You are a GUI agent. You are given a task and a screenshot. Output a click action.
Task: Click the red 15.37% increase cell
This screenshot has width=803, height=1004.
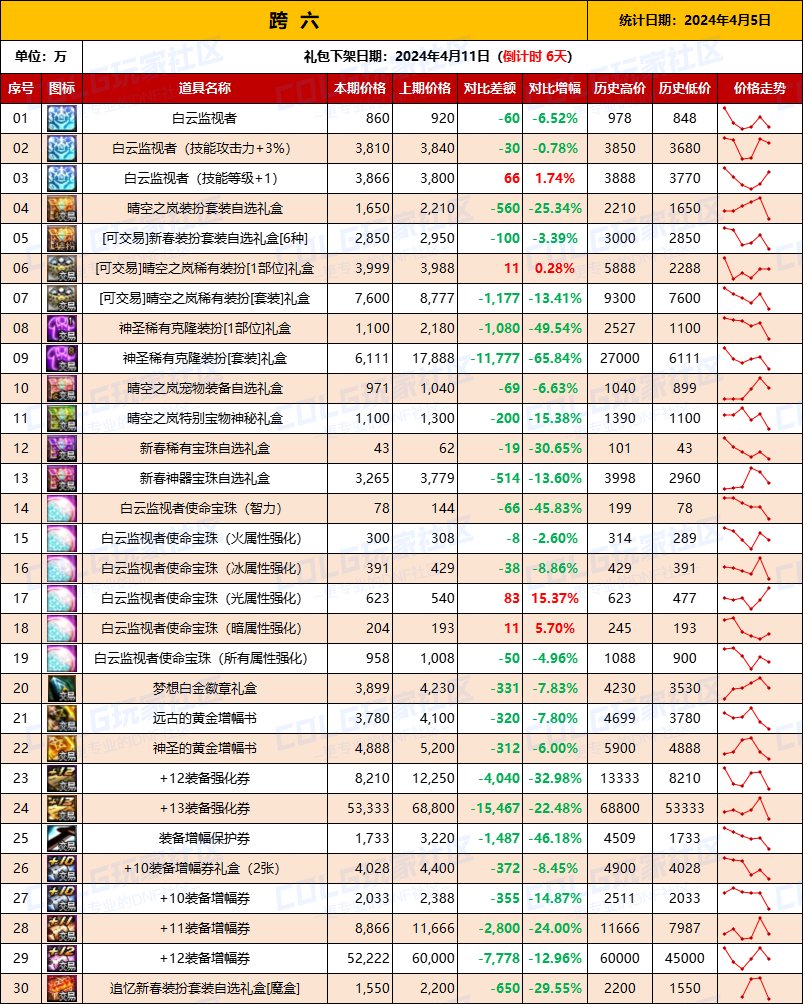point(555,598)
